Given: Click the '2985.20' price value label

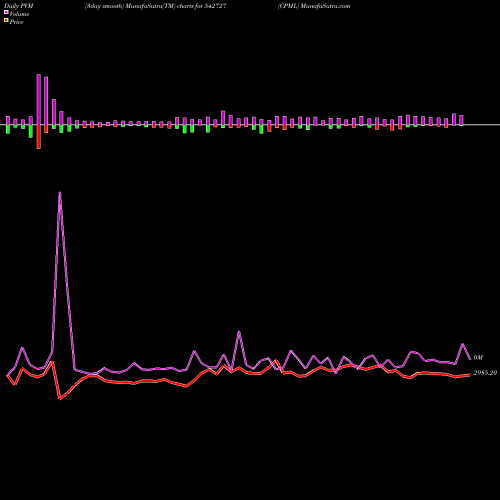Looking at the screenshot, I should 485,373.
